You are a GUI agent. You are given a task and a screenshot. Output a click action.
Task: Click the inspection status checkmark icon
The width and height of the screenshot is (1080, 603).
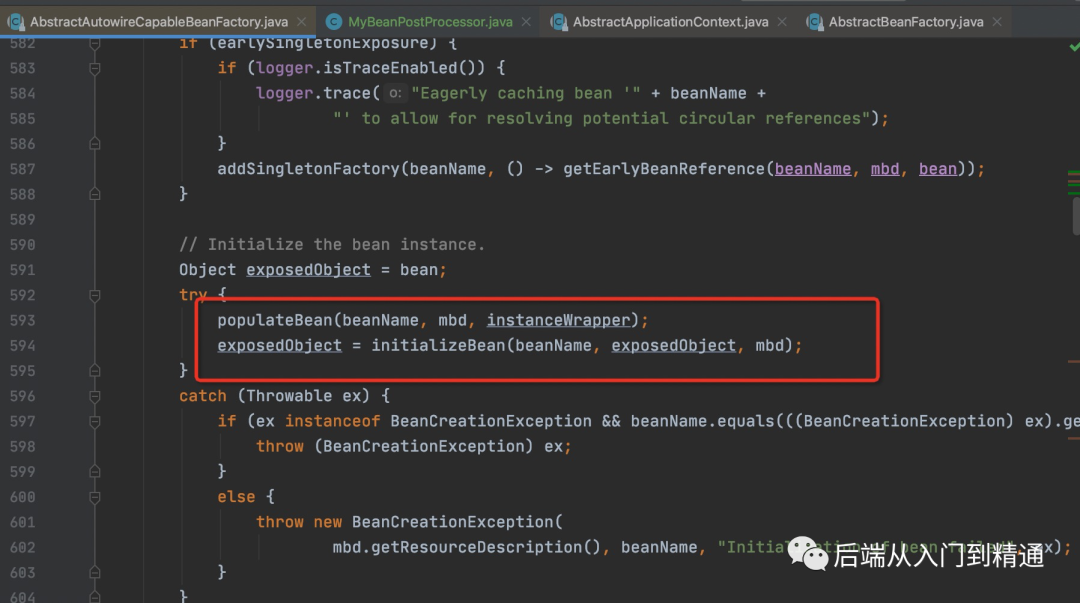click(x=1074, y=47)
